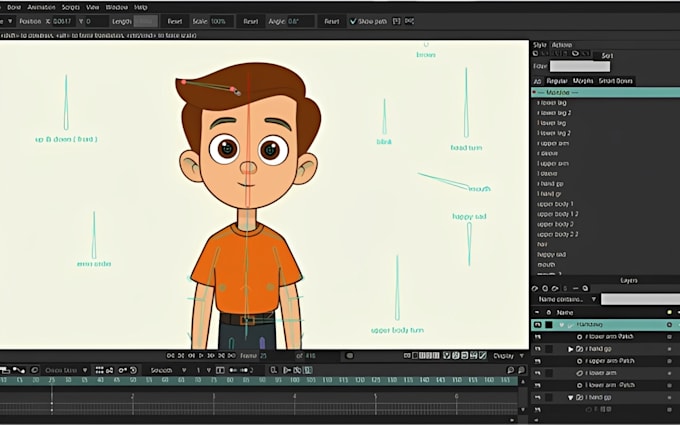Click the highlighted icon in timeline toolbar
This screenshot has width=680, height=425.
[307, 370]
